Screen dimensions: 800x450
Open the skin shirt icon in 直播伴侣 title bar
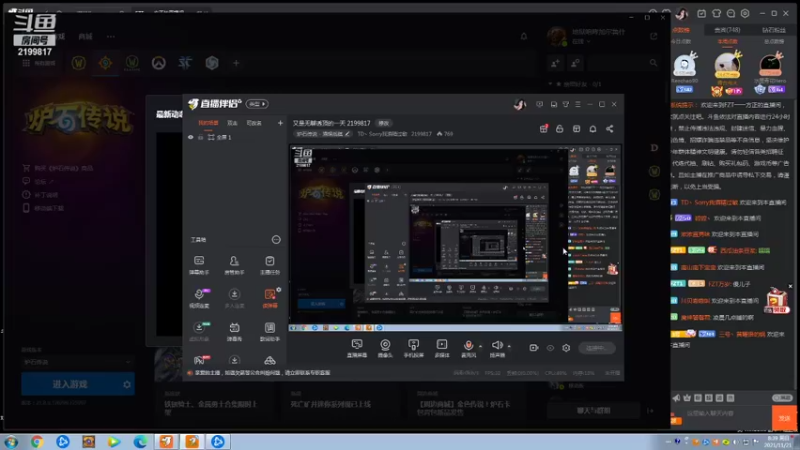click(566, 104)
